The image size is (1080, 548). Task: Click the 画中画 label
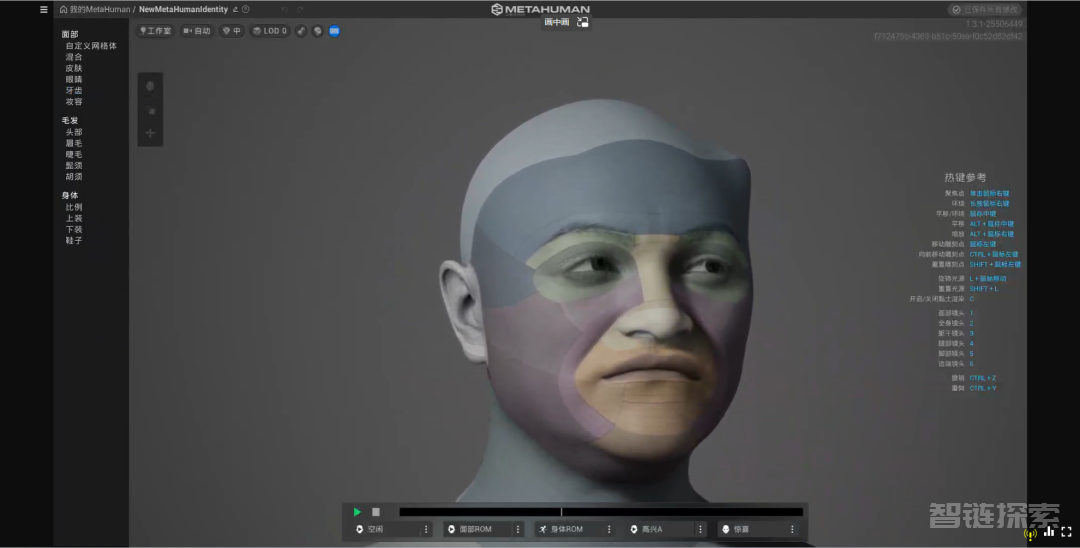557,22
